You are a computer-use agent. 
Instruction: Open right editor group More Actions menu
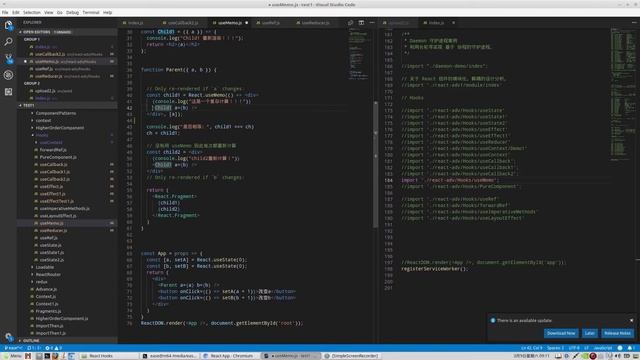coord(634,23)
